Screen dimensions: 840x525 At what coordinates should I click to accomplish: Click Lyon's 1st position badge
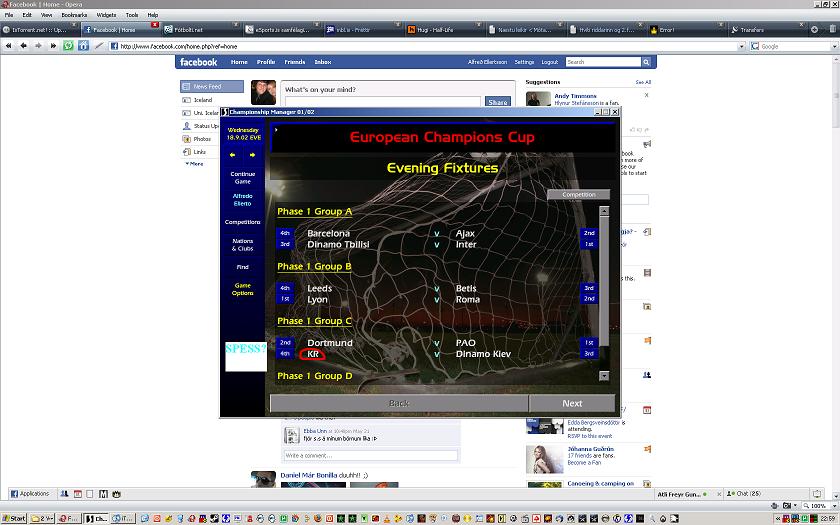coord(285,299)
